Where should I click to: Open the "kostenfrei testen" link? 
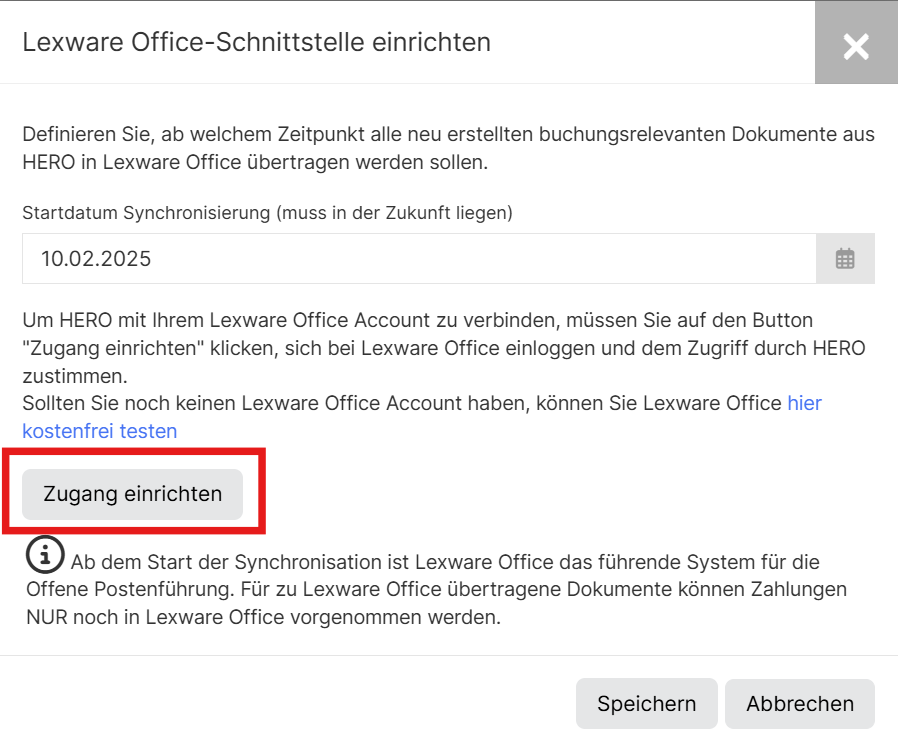tap(100, 431)
